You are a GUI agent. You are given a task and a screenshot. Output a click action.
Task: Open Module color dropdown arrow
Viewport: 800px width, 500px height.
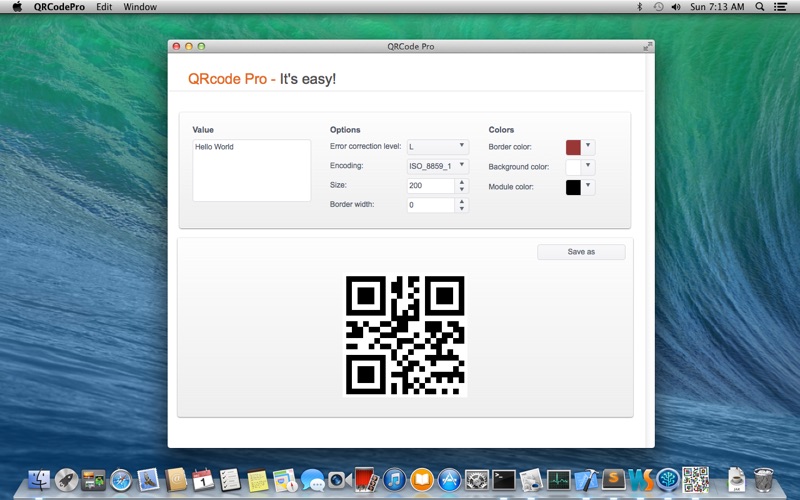point(588,187)
